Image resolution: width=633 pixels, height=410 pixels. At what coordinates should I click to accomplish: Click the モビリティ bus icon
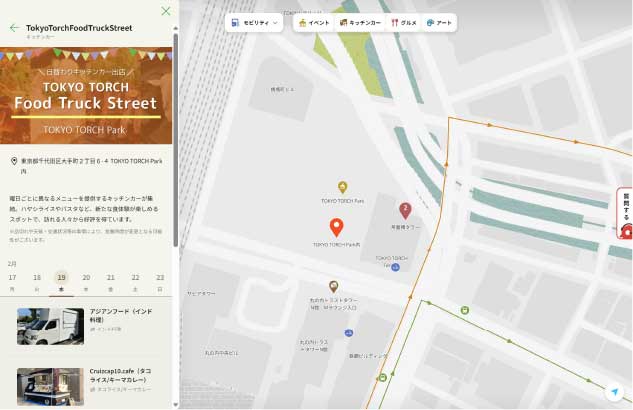coord(235,23)
